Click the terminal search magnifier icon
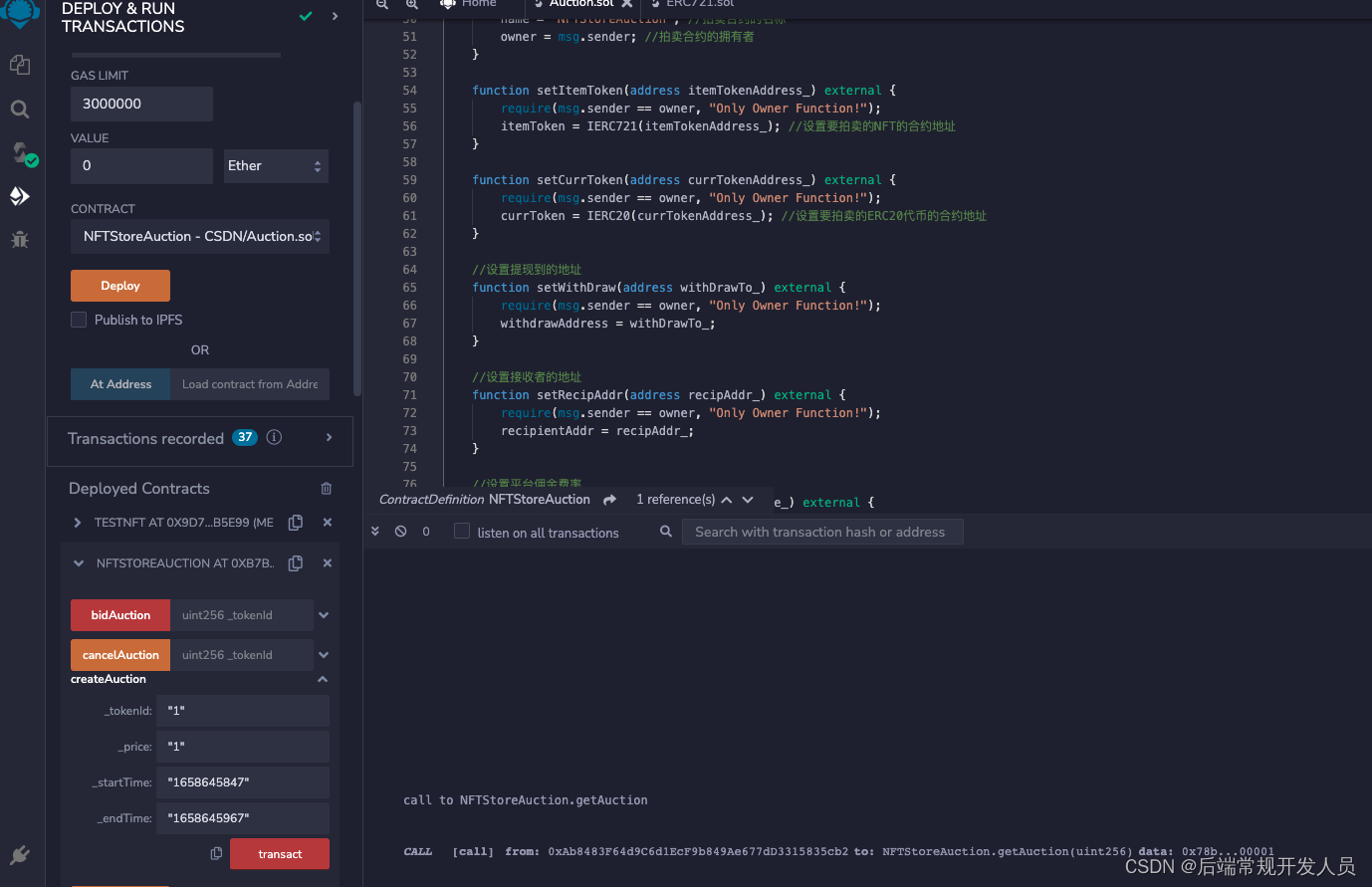Viewport: 1372px width, 887px height. (x=666, y=532)
